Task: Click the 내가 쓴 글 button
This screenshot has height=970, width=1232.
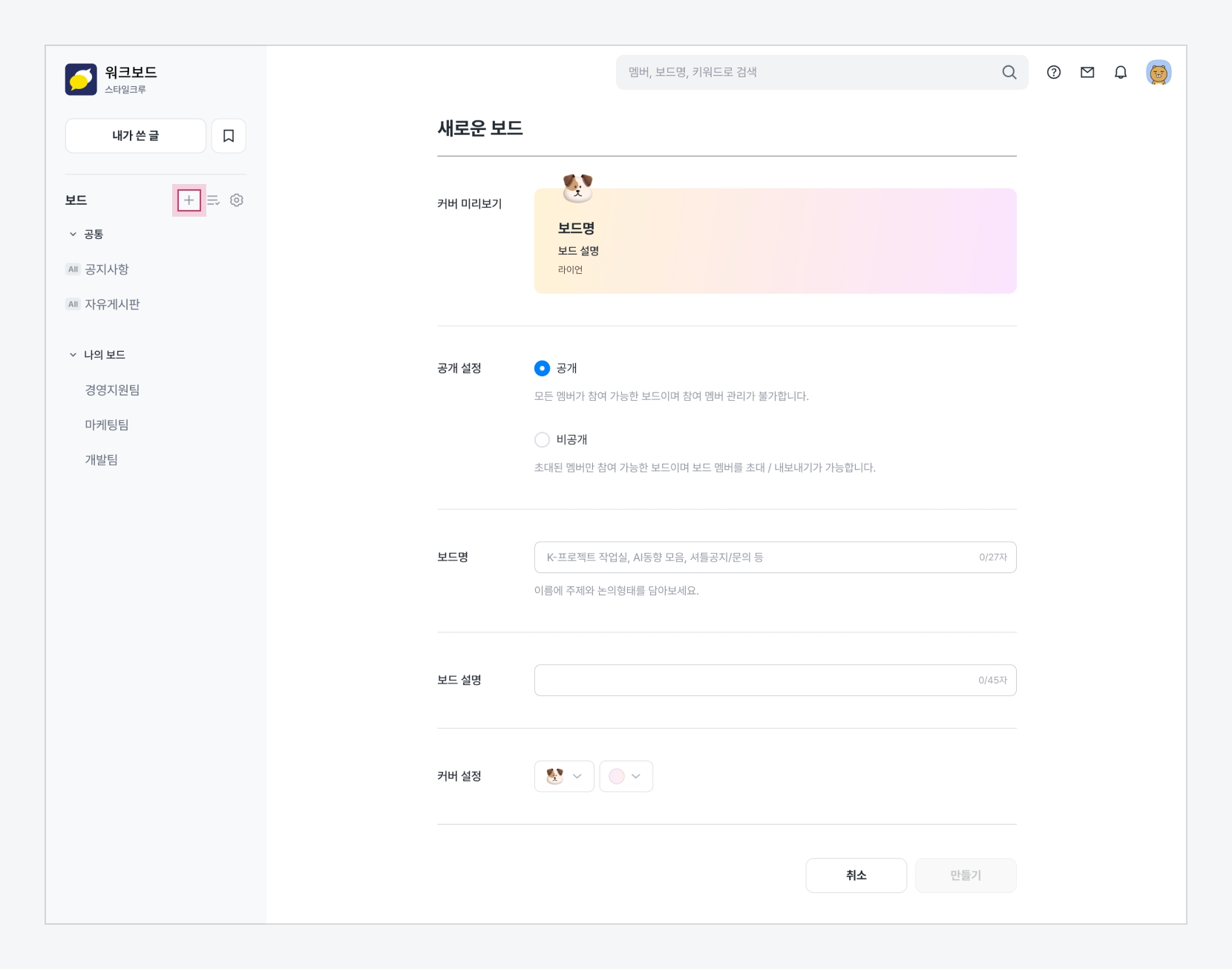Action: click(x=136, y=136)
